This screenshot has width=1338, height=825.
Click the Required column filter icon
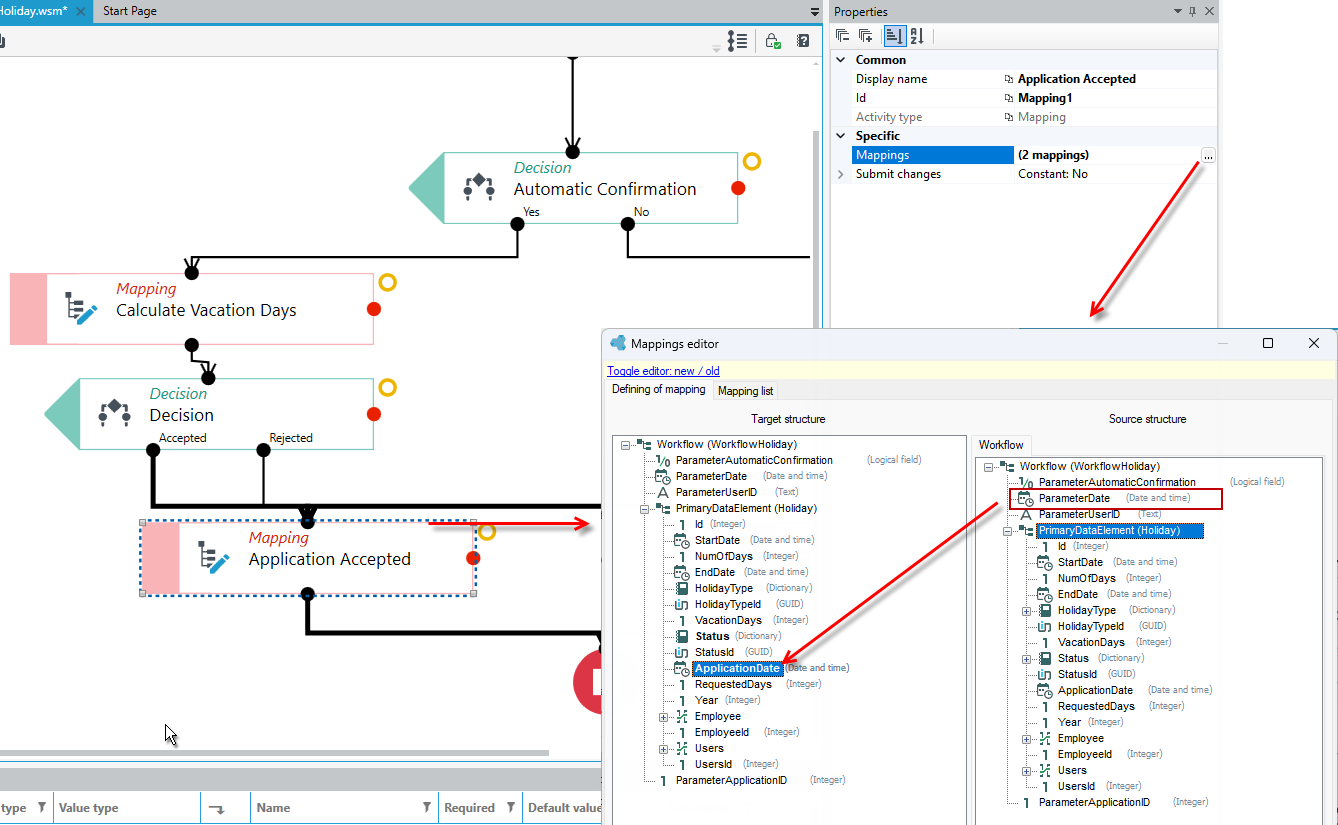pos(510,807)
